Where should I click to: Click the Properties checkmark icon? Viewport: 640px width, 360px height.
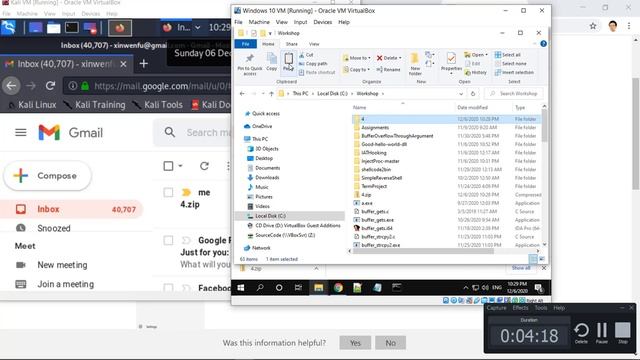pos(451,59)
